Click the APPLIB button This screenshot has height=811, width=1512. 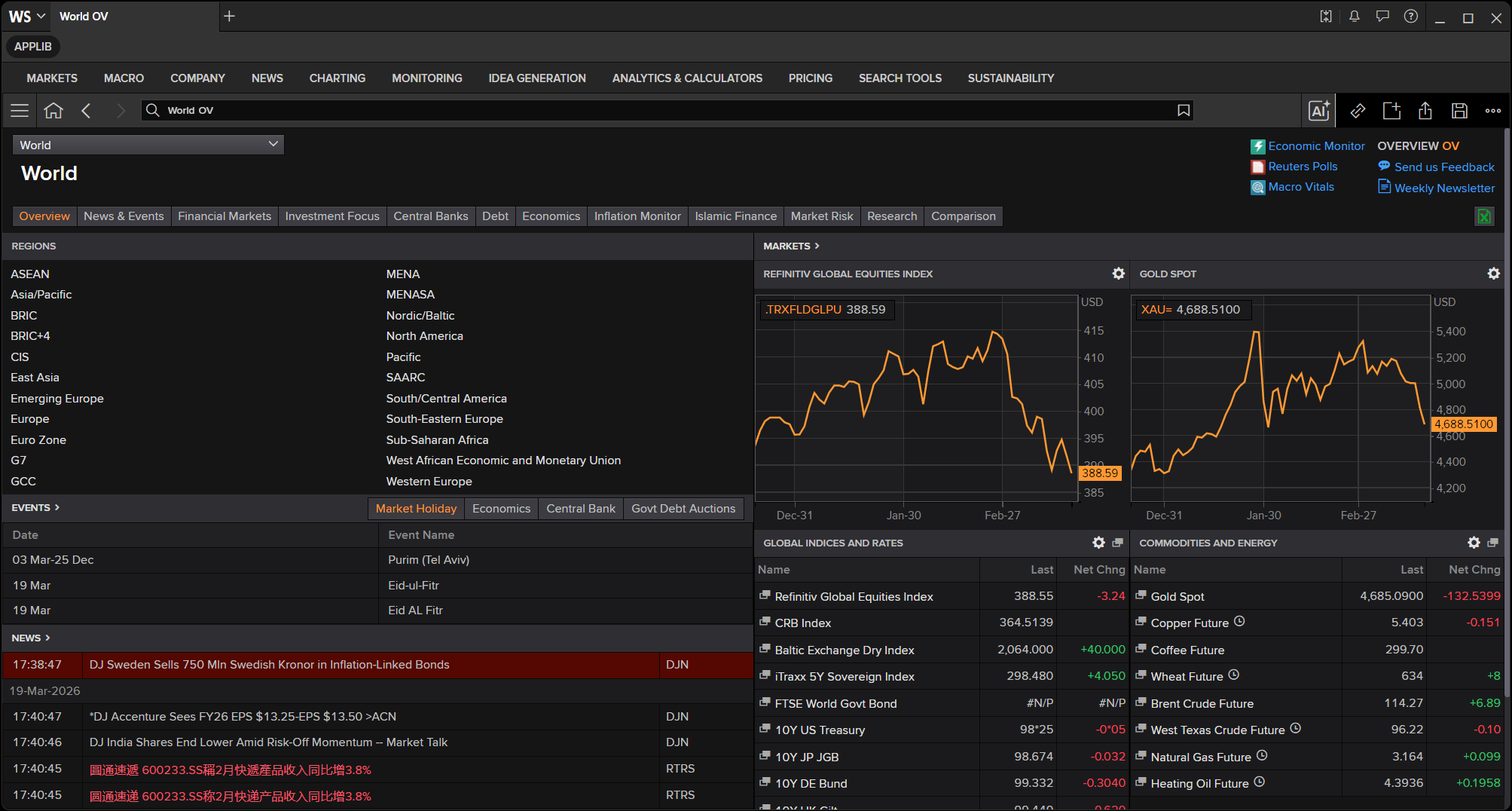point(33,47)
